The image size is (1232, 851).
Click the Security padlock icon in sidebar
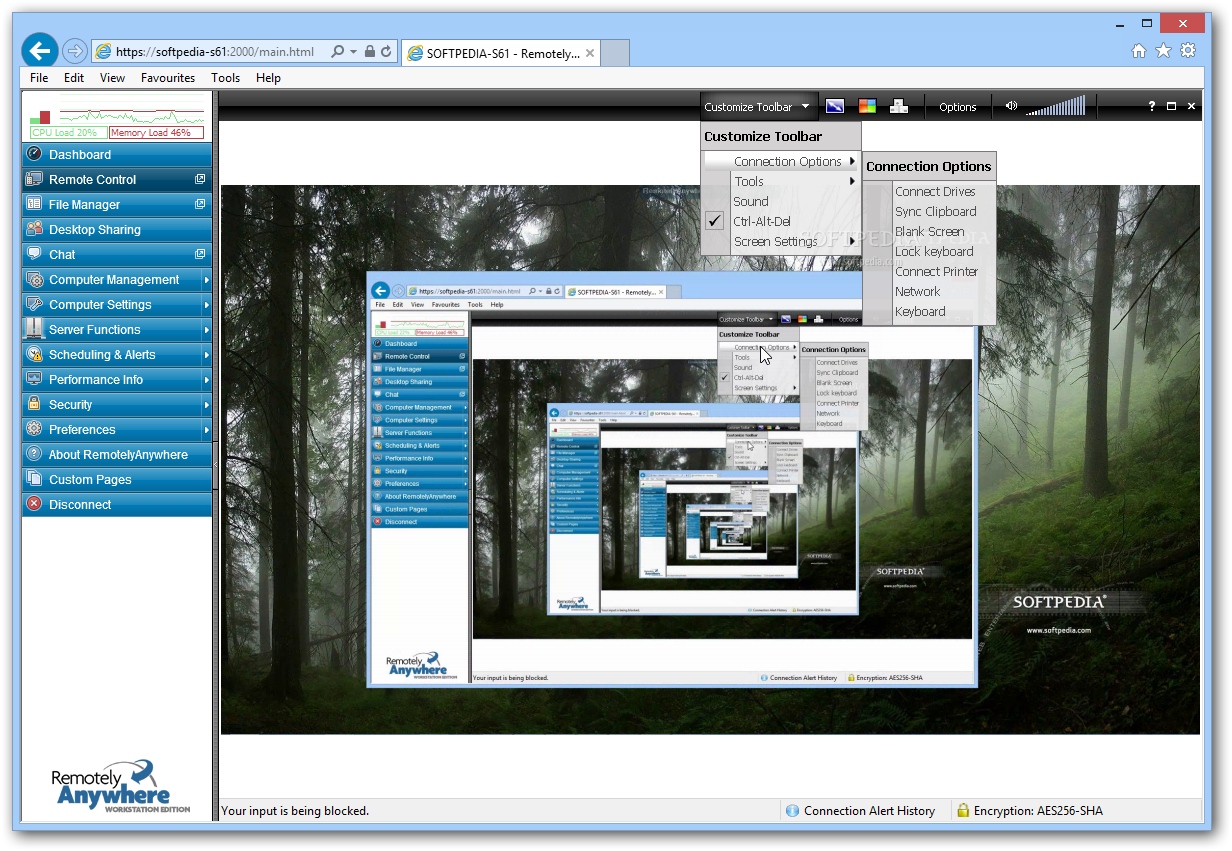[x=35, y=404]
